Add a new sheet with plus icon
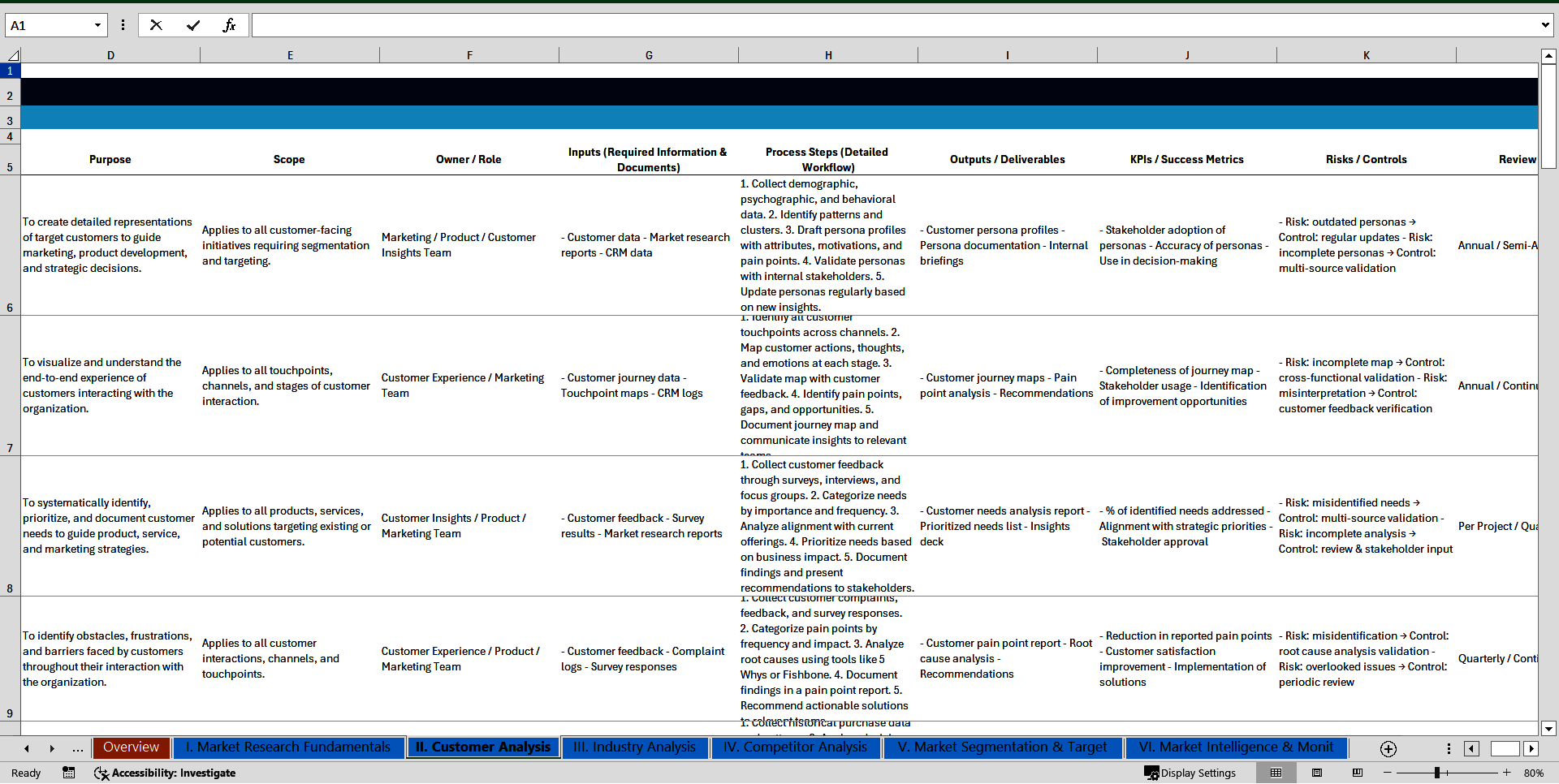 [1388, 748]
